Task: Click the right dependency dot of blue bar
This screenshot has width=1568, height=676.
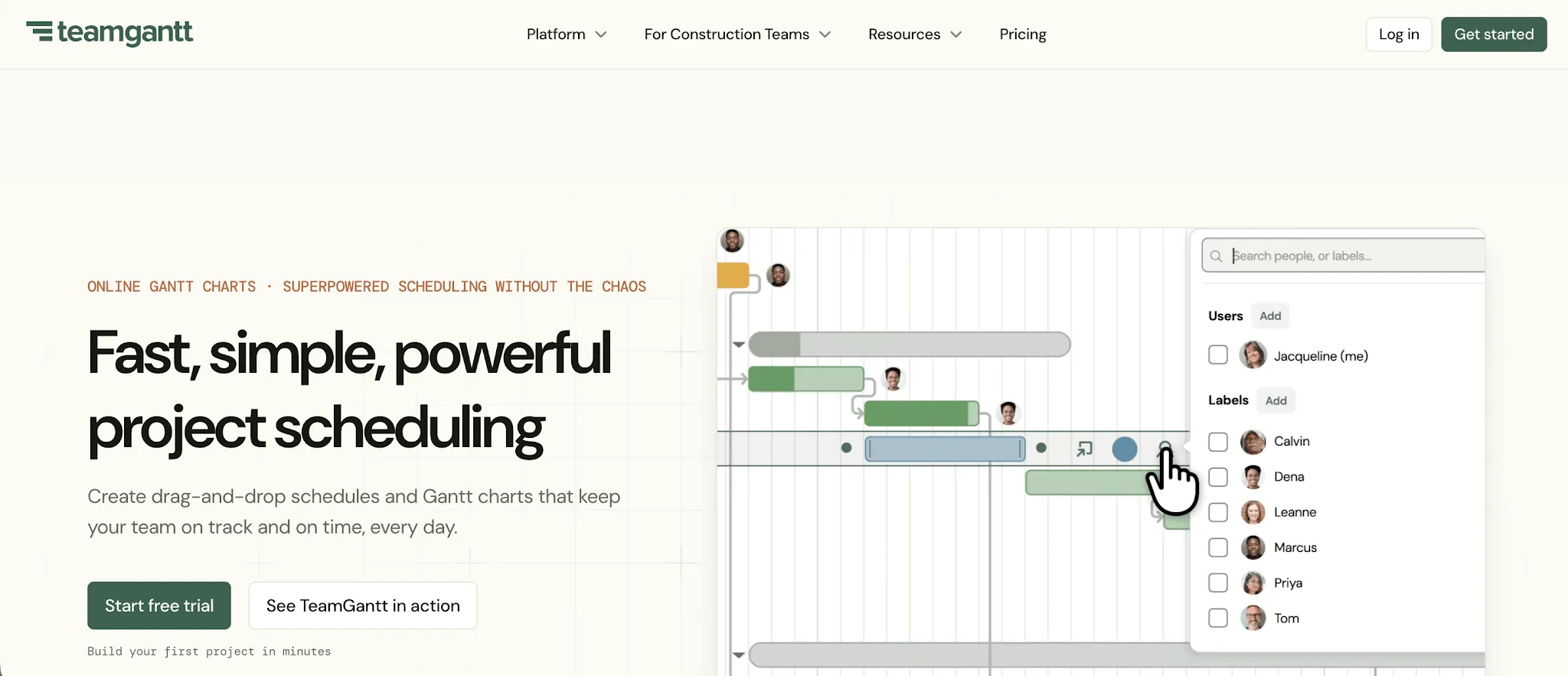Action: tap(1040, 448)
